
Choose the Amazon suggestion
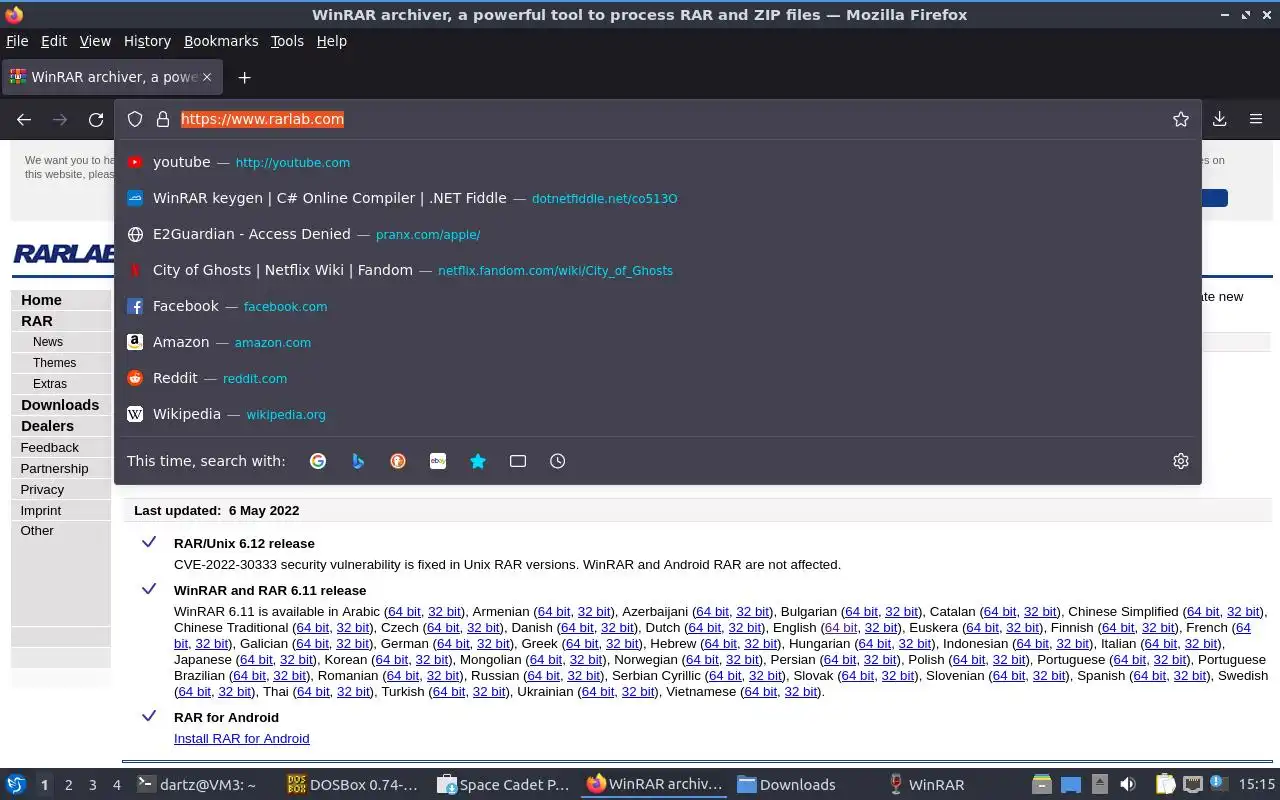click(658, 342)
